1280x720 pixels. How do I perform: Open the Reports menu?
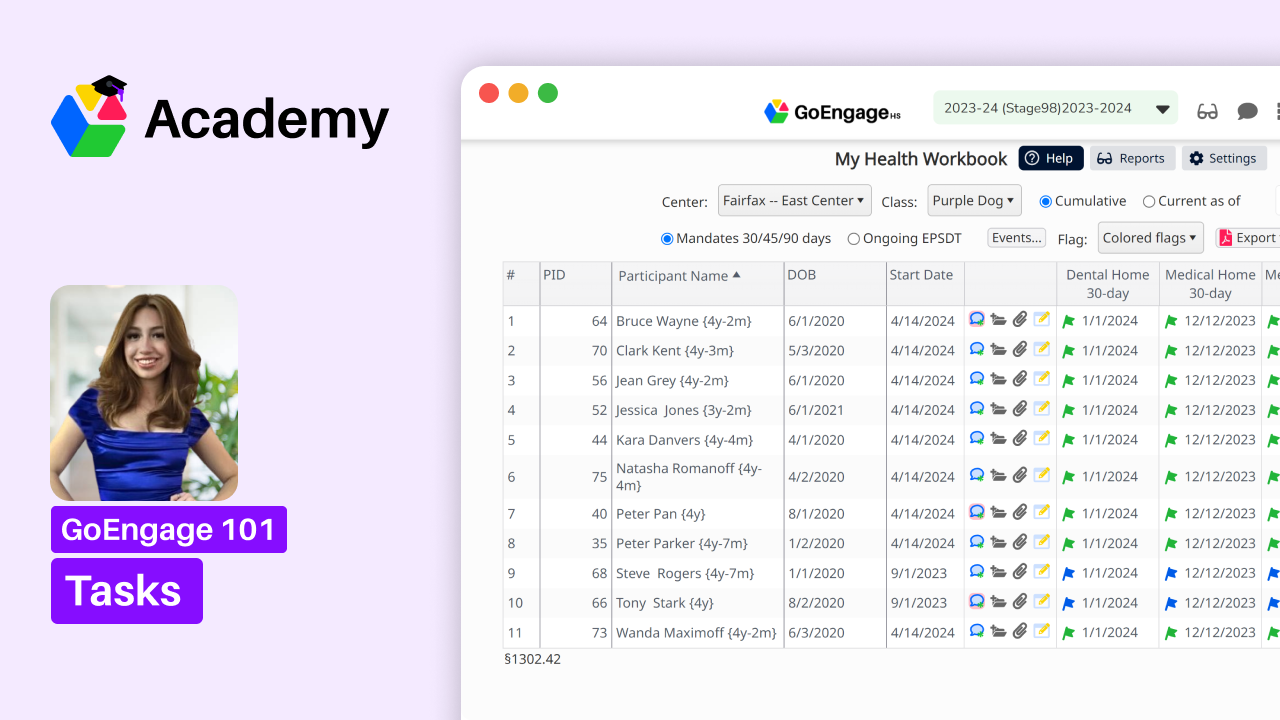[1132, 158]
